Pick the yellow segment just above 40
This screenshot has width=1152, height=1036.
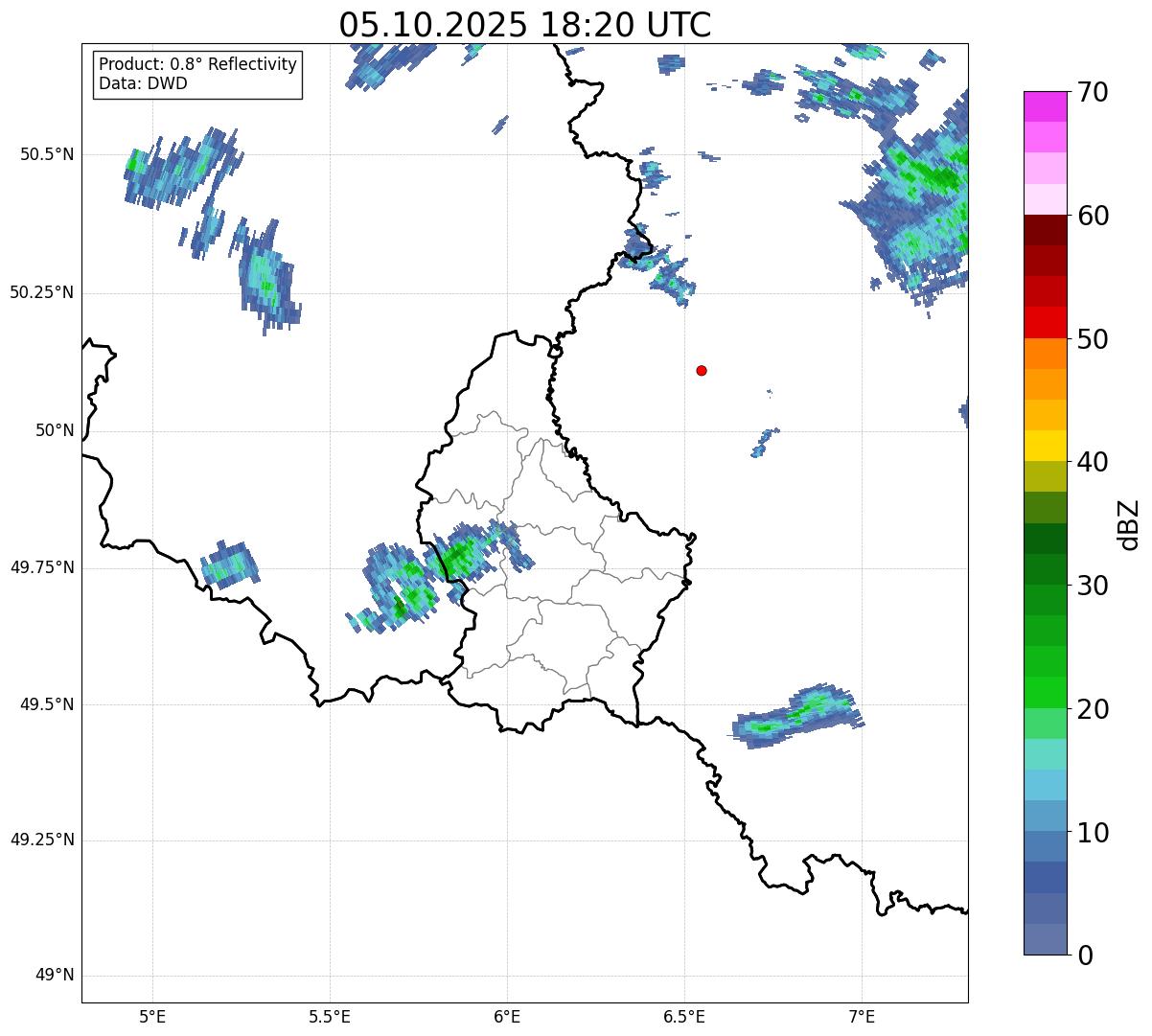(x=1045, y=446)
